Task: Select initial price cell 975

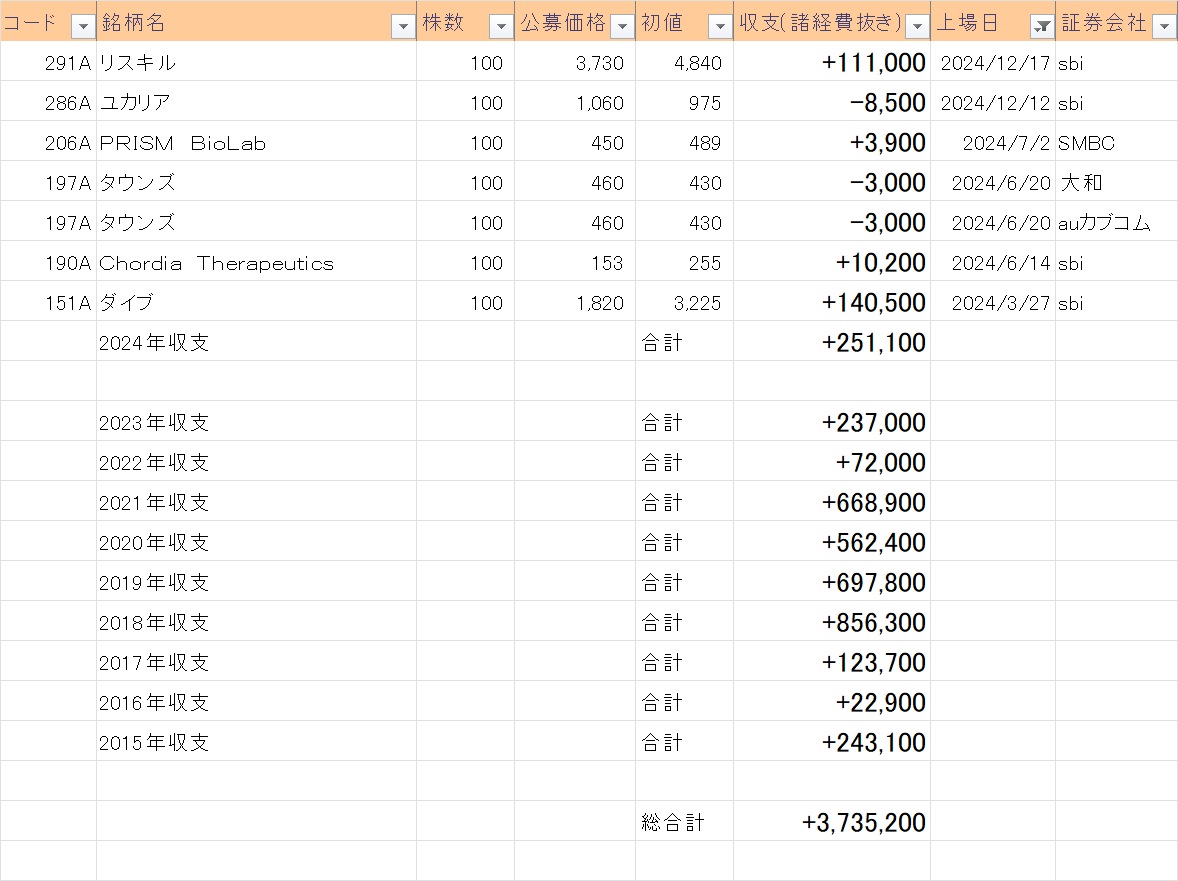Action: (684, 101)
